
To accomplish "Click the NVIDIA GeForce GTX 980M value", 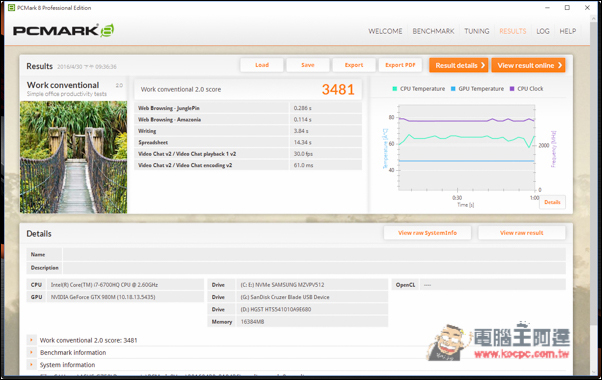I will coord(125,297).
